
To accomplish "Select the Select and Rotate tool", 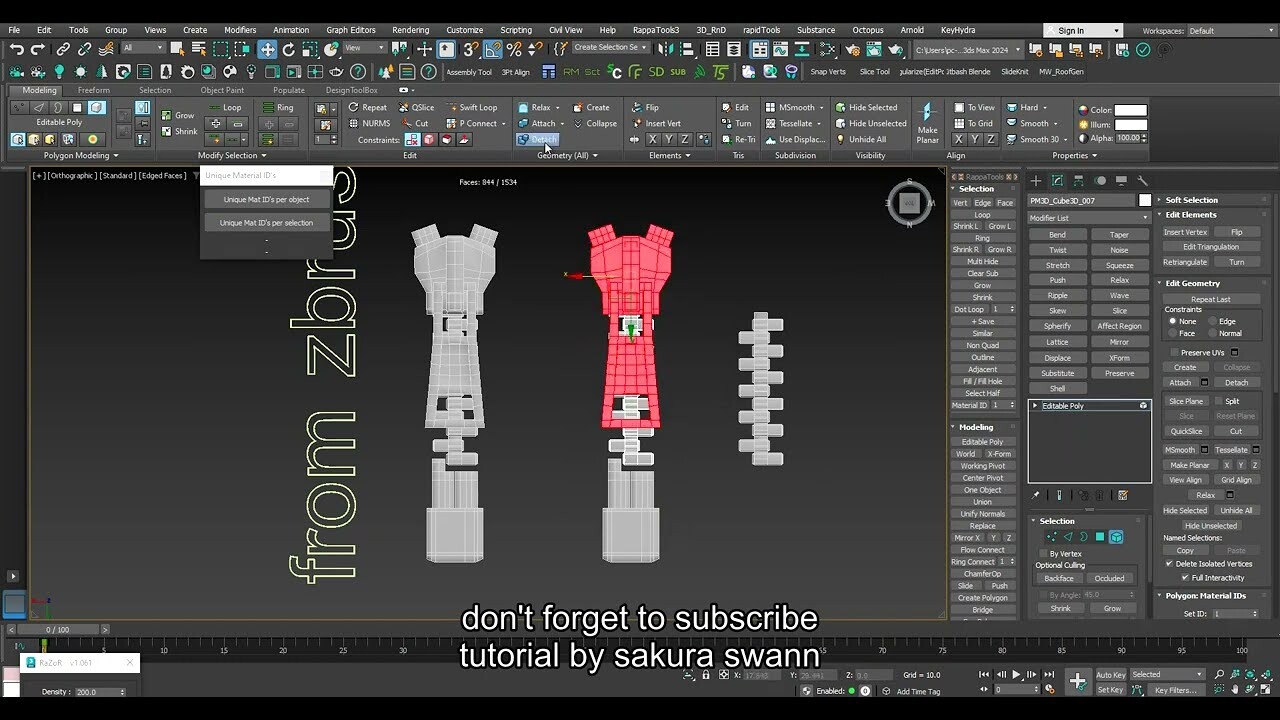I will pyautogui.click(x=288, y=48).
